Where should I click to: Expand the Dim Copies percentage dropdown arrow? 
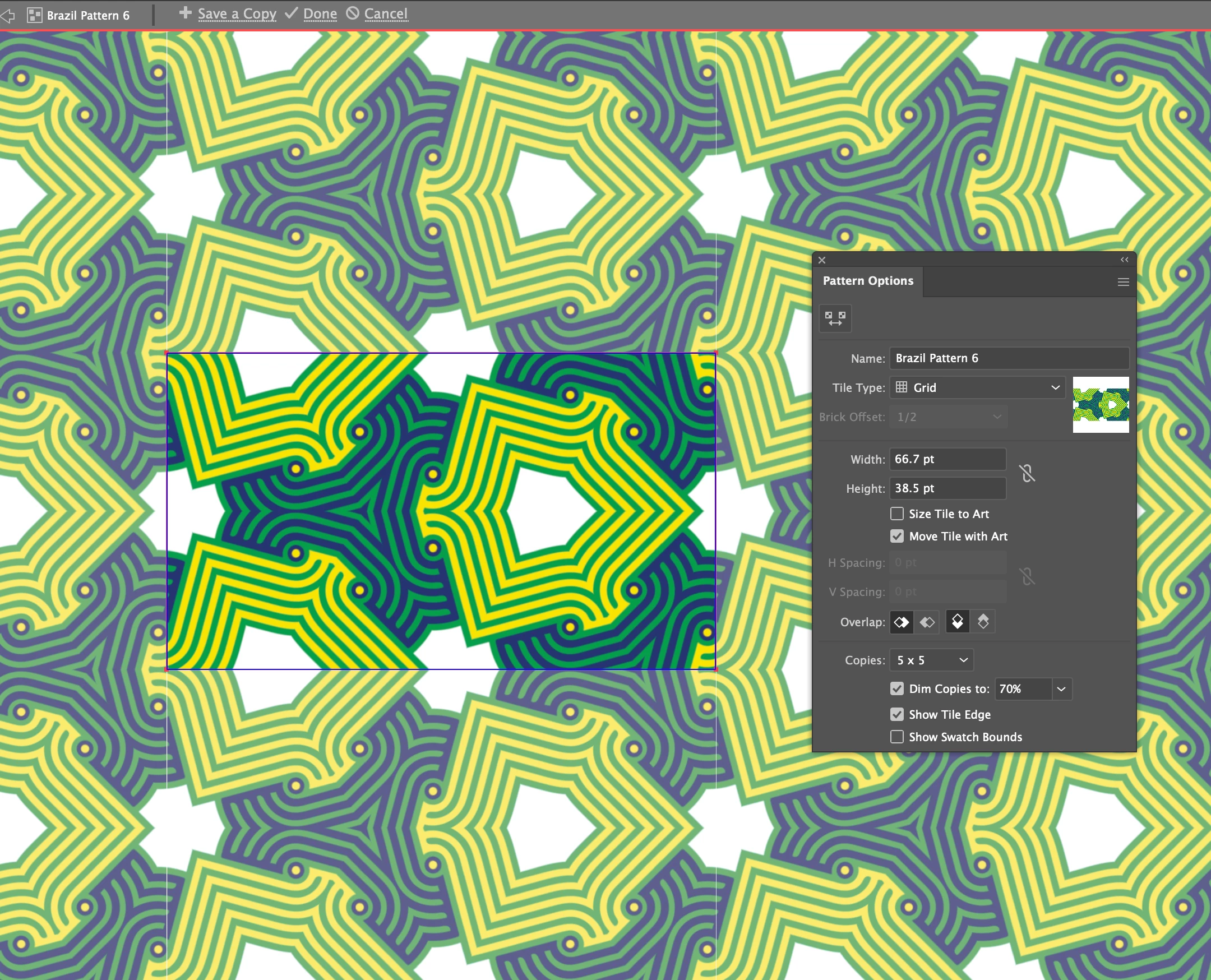tap(1061, 689)
